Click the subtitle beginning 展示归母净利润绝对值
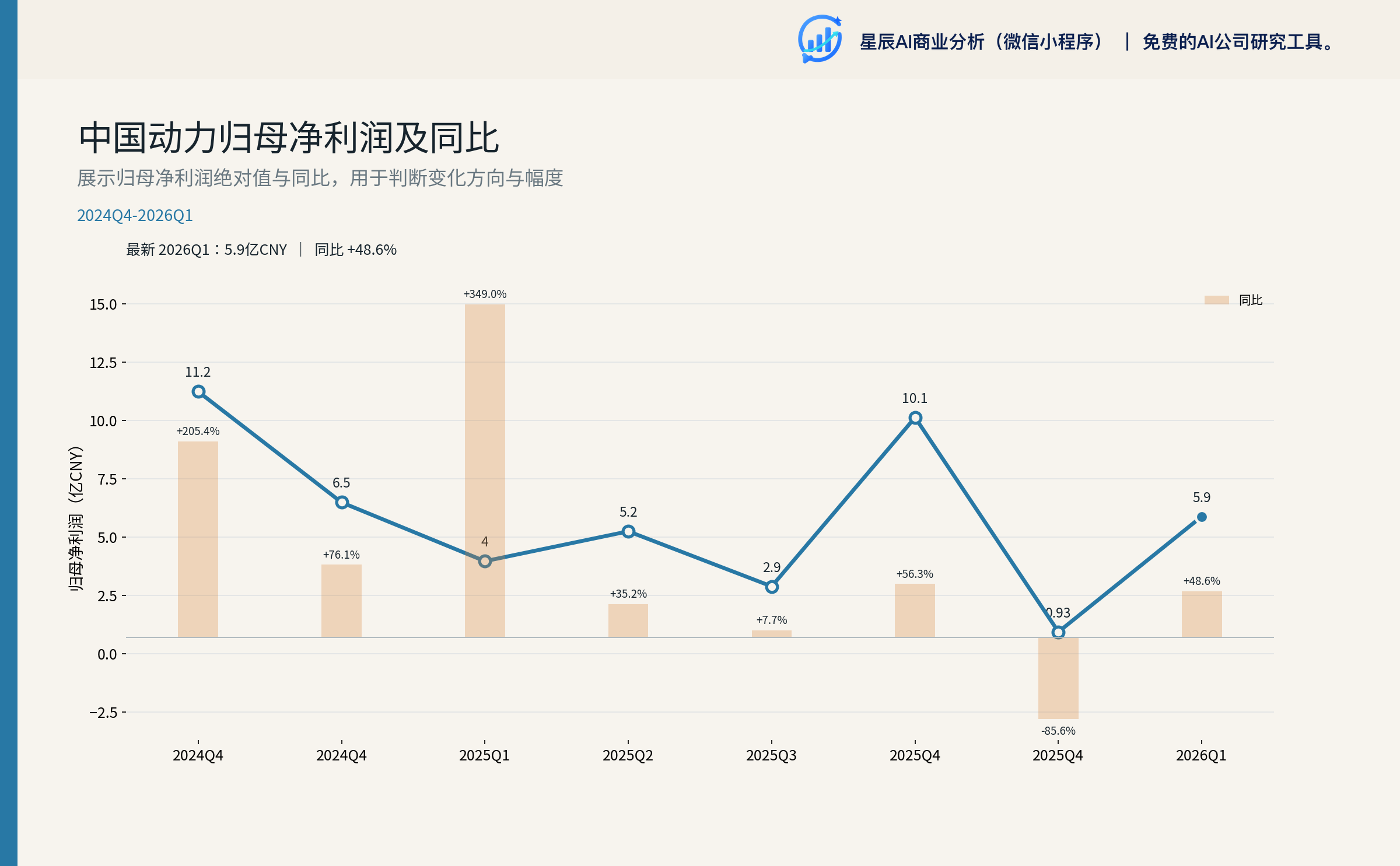The image size is (1400, 866). (320, 178)
